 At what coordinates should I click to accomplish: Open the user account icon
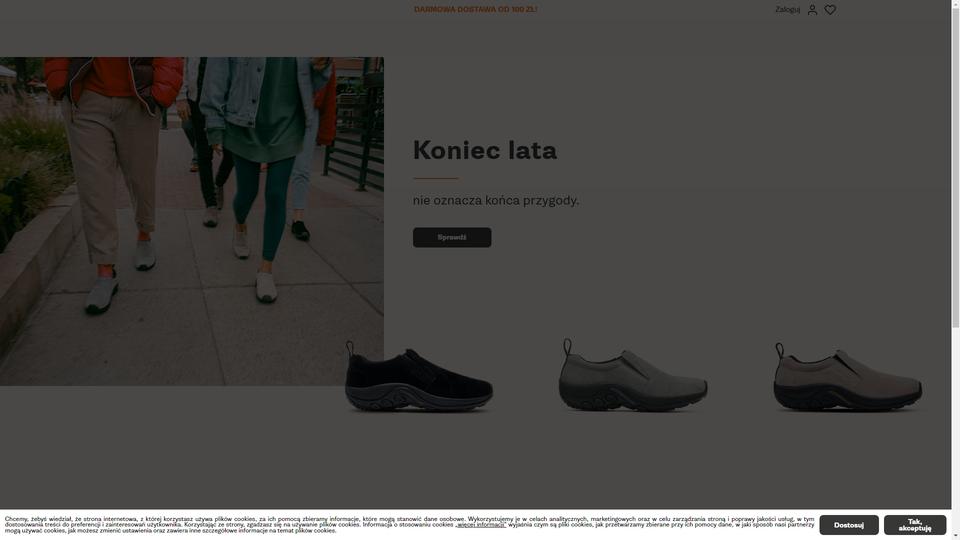[x=812, y=10]
